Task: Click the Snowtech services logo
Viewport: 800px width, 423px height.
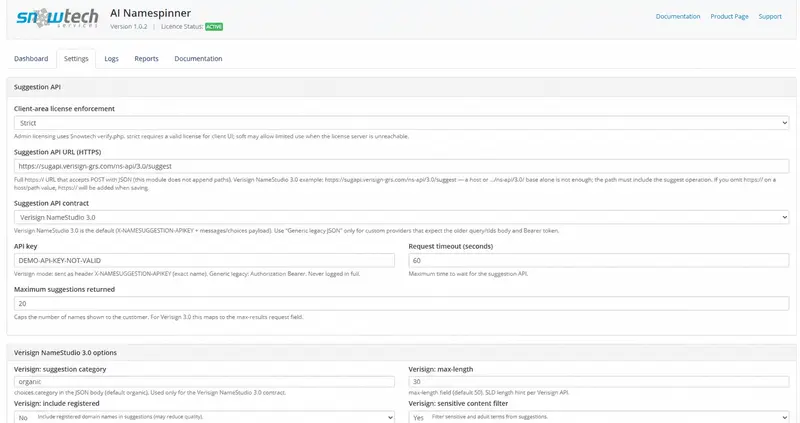Action: click(x=57, y=18)
